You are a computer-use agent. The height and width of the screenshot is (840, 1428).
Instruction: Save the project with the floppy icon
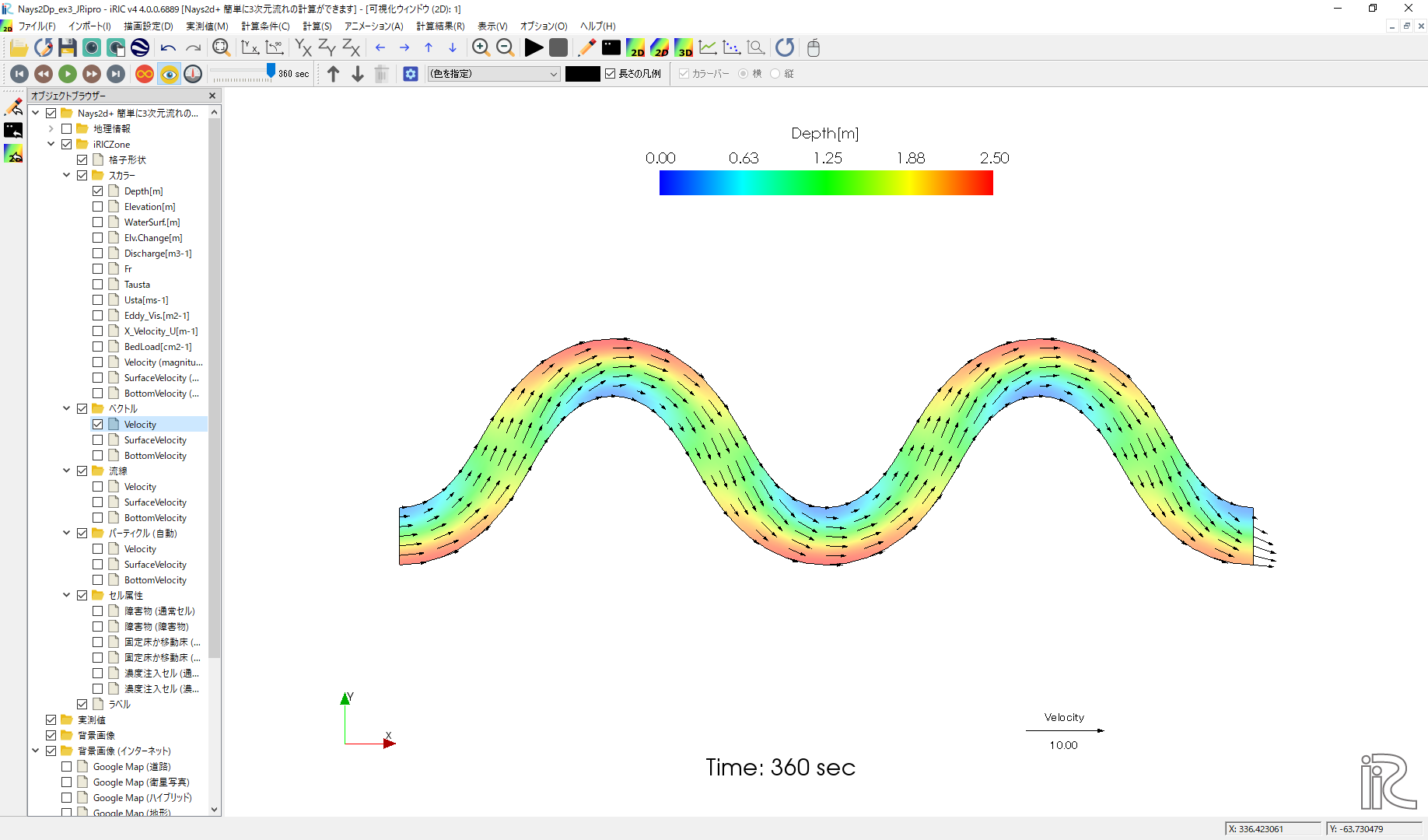[68, 48]
